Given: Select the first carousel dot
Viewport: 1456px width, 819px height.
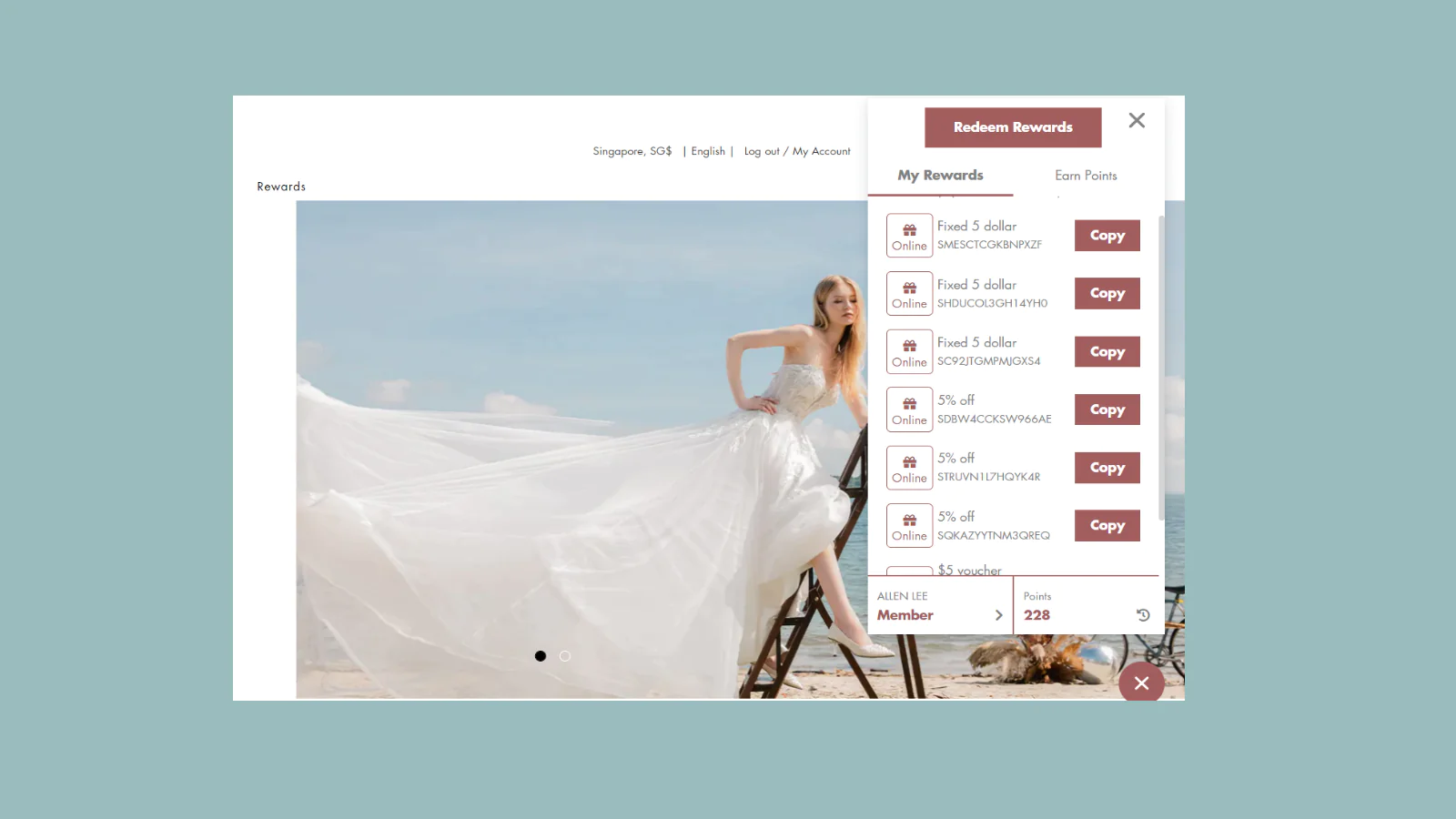Looking at the screenshot, I should click(541, 656).
